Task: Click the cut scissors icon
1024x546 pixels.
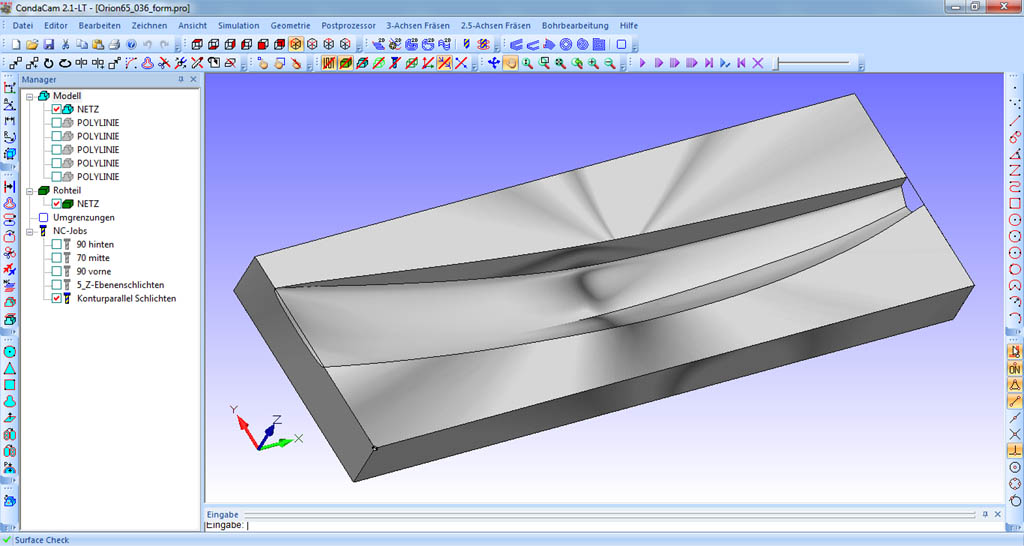Action: pyautogui.click(x=65, y=45)
